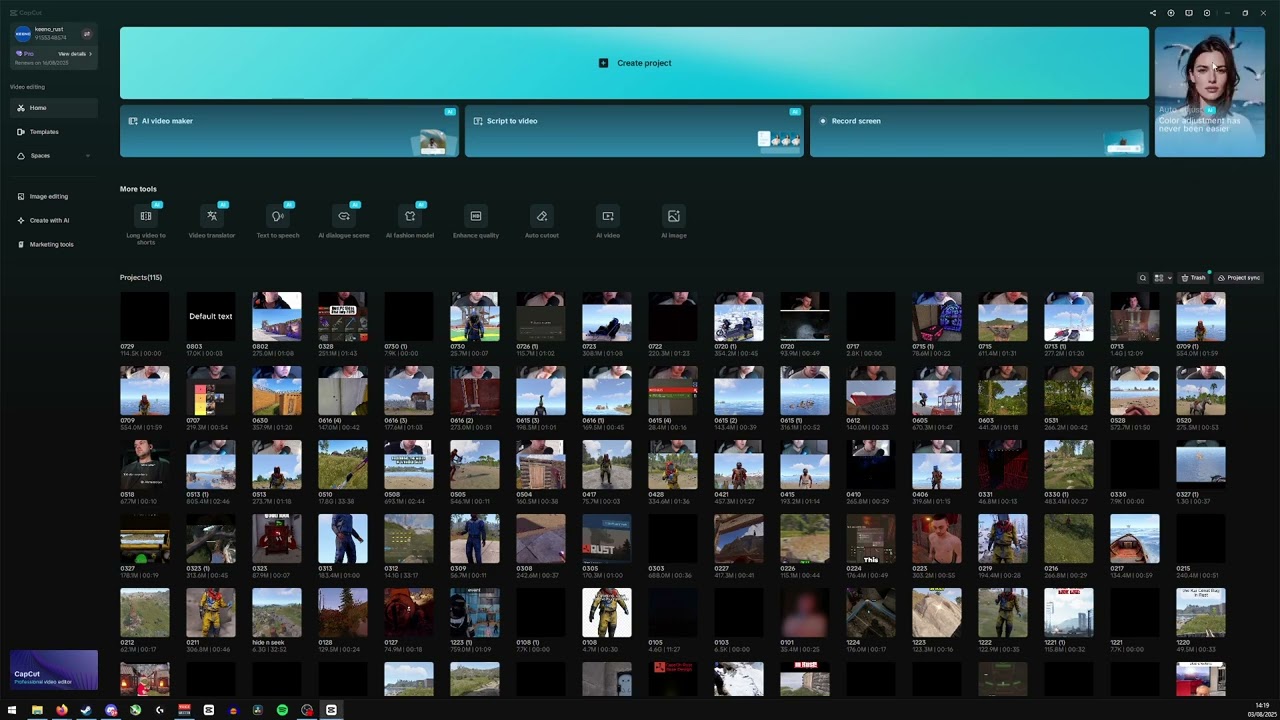The height and width of the screenshot is (720, 1280).
Task: Open the 0803 Default text project
Action: 211,317
